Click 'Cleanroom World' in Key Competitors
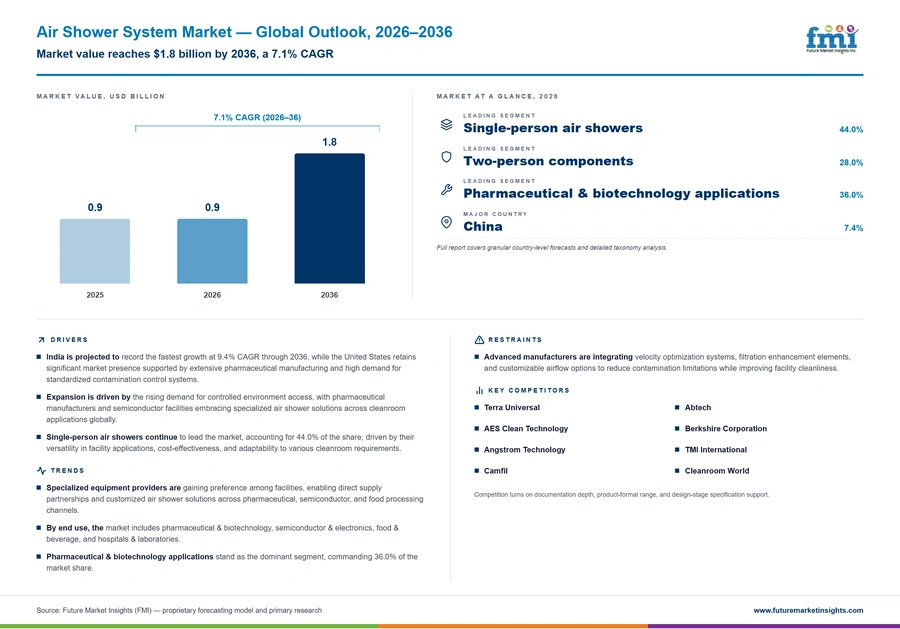This screenshot has width=900, height=629. coord(717,471)
